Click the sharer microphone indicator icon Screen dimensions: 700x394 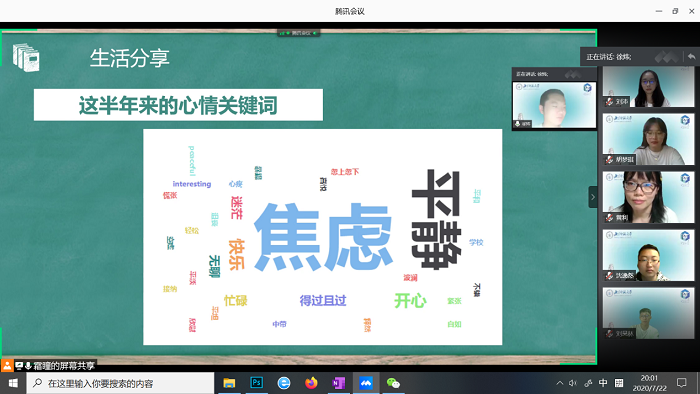[28, 366]
